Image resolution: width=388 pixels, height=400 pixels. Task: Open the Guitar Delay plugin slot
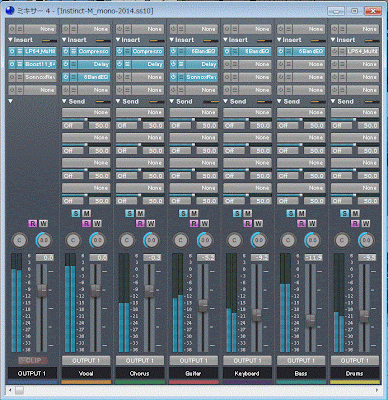[201, 64]
